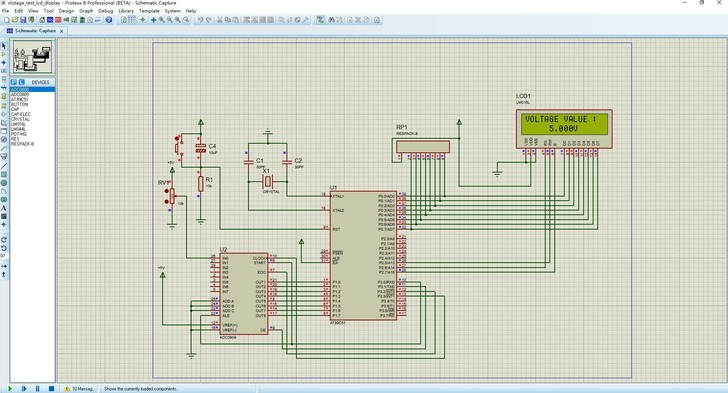Open the Library menu
Image resolution: width=728 pixels, height=393 pixels.
tap(126, 11)
